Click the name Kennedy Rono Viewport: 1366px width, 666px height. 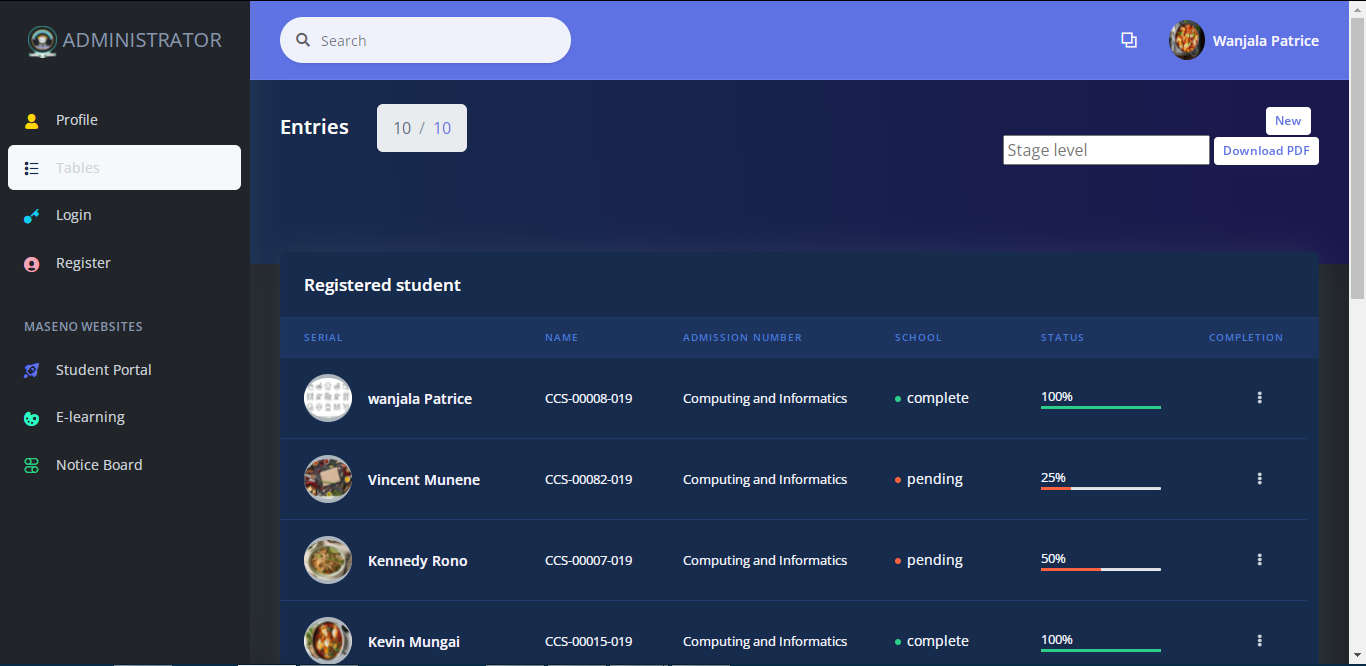tap(418, 561)
